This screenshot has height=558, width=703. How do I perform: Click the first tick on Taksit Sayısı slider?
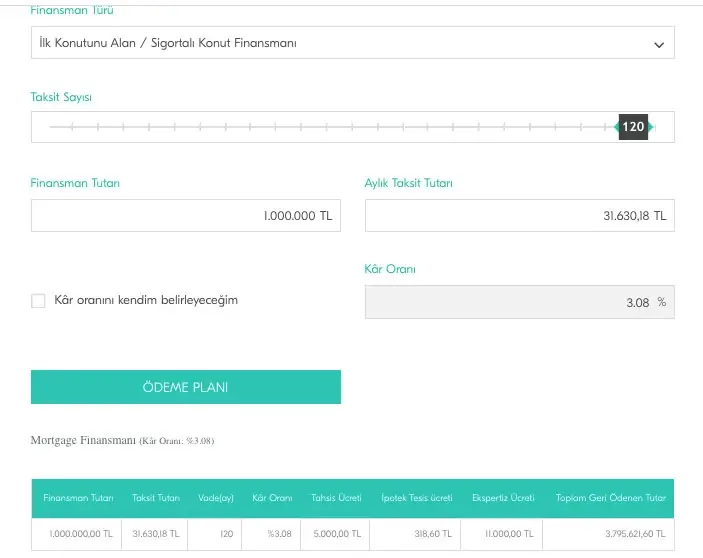74,127
